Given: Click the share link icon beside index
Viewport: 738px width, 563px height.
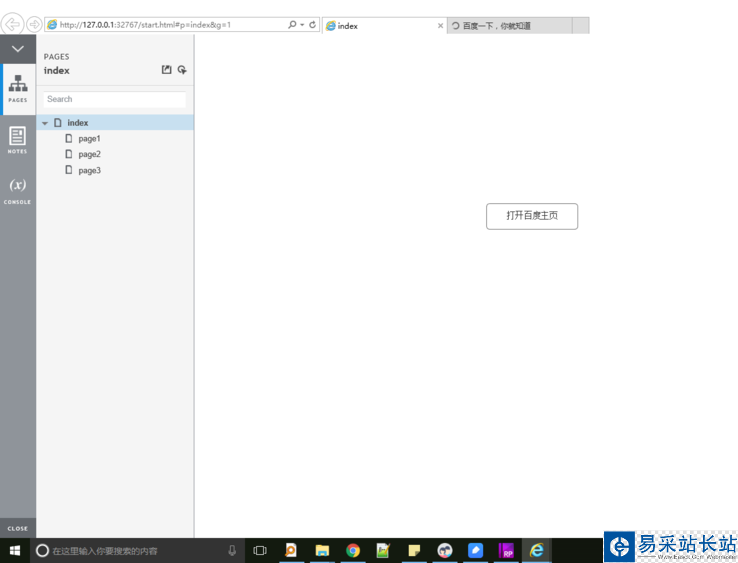Looking at the screenshot, I should coord(166,70).
